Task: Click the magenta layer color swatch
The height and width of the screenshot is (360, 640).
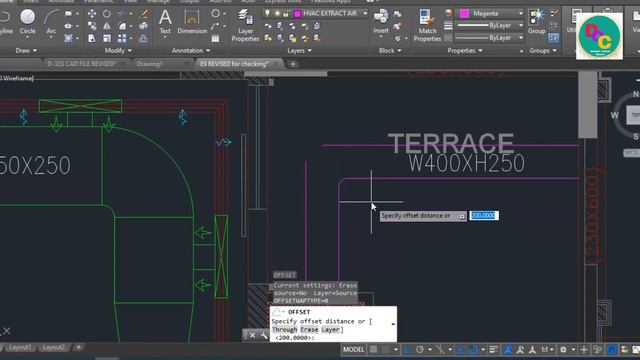Action: [x=297, y=14]
